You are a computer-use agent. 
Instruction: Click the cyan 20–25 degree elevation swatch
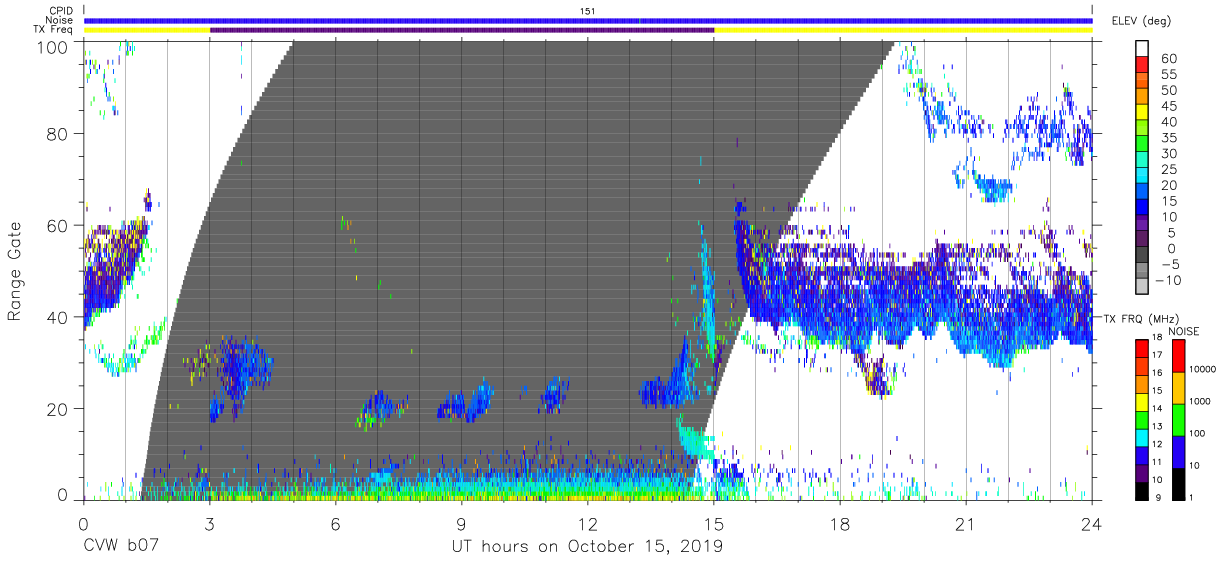click(1142, 177)
